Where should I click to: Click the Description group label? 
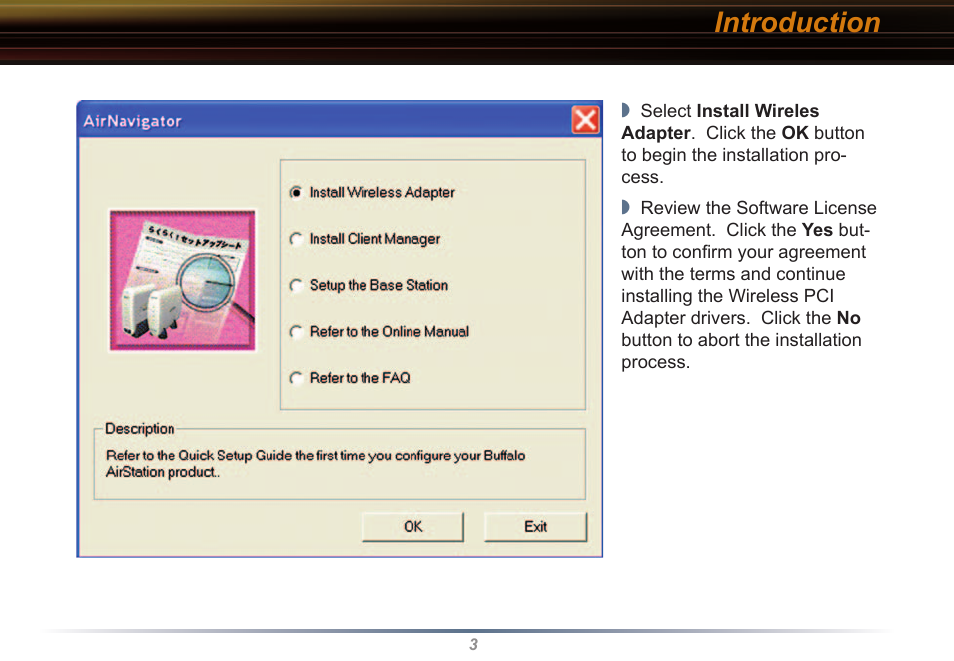139,429
